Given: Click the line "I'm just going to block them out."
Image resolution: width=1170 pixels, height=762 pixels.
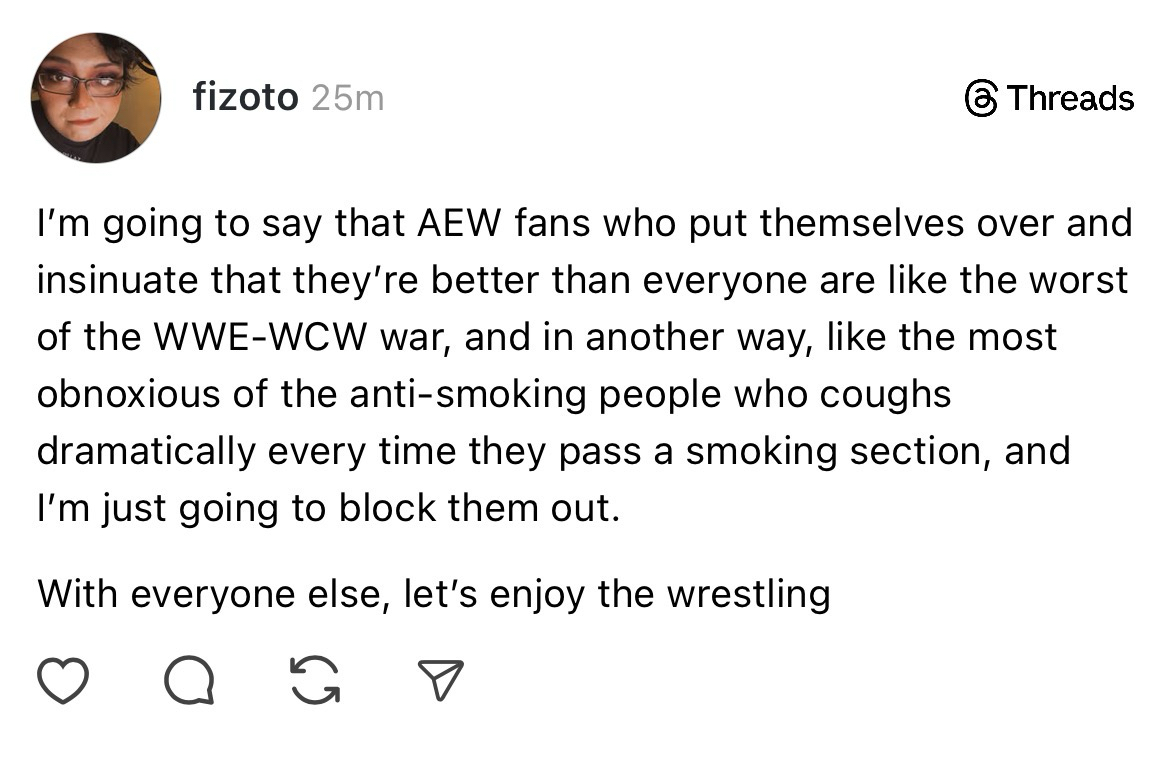Looking at the screenshot, I should [329, 507].
